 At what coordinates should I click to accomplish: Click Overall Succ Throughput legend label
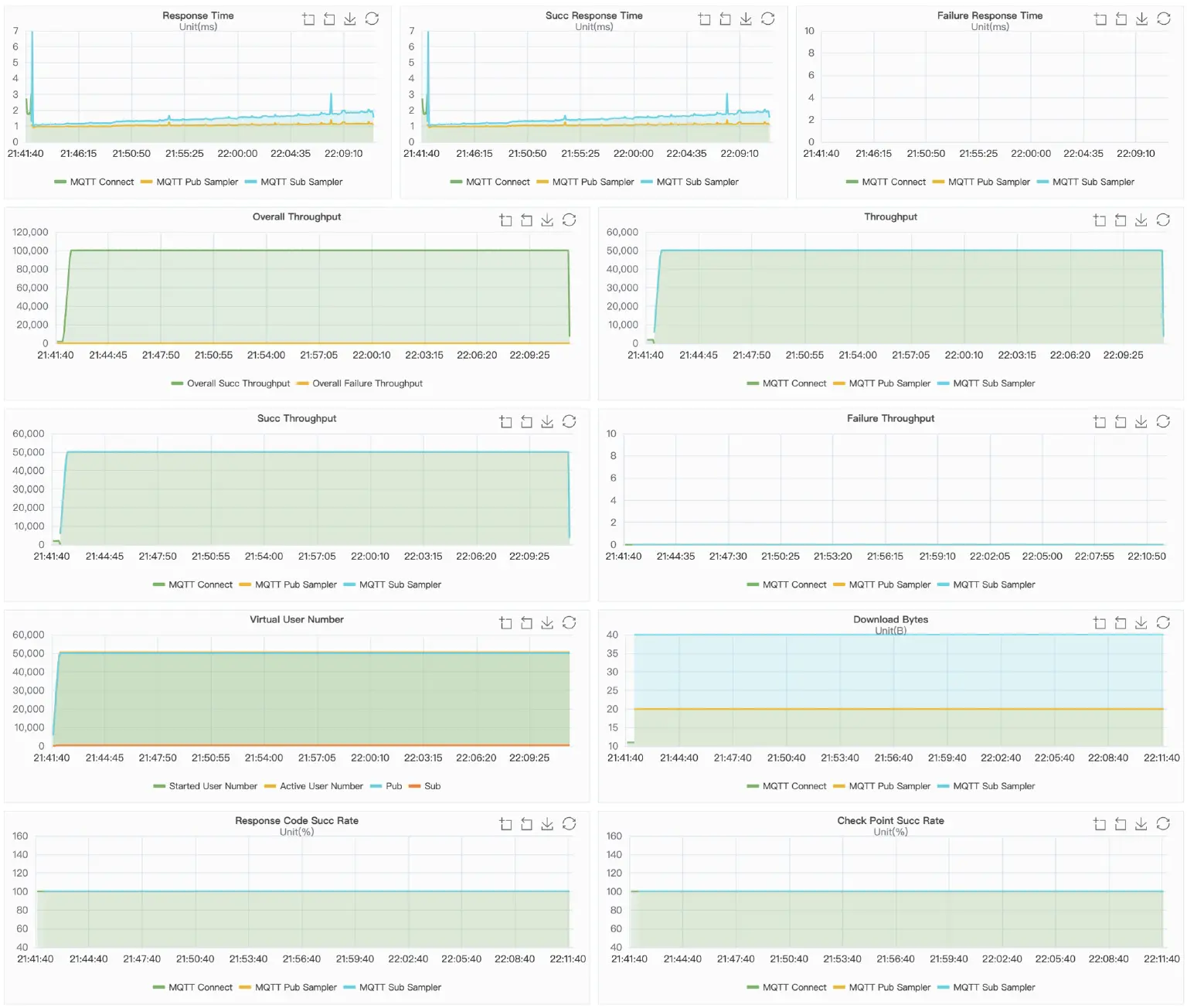[238, 383]
